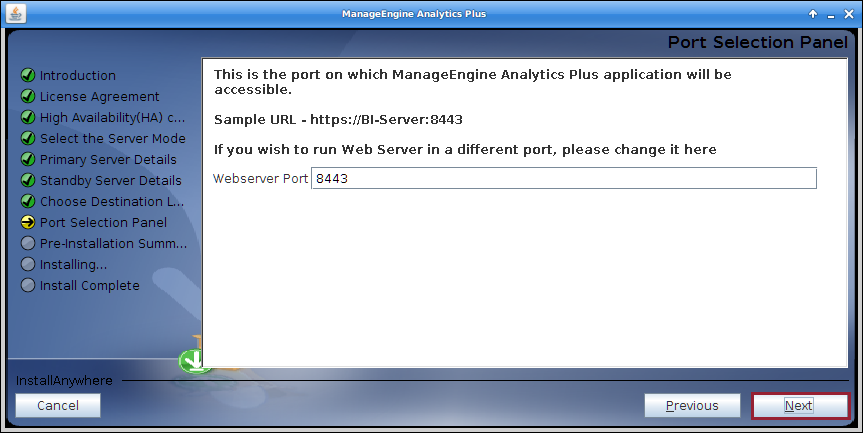Click the Port Selection Panel heading
863x433 pixels.
(758, 42)
